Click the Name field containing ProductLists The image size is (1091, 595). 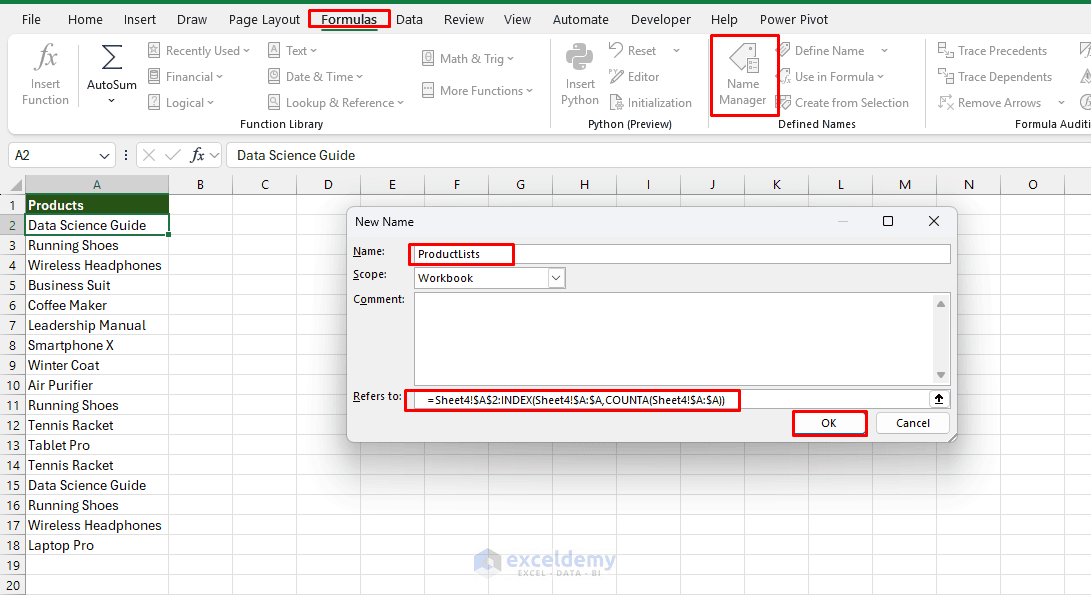point(682,254)
